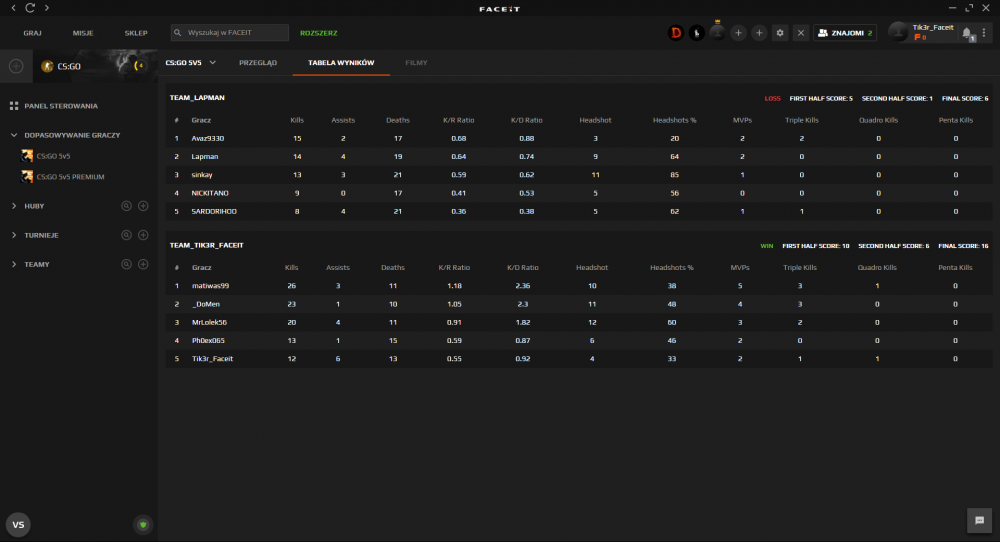Click the green shield anti-cheat icon

tap(143, 525)
